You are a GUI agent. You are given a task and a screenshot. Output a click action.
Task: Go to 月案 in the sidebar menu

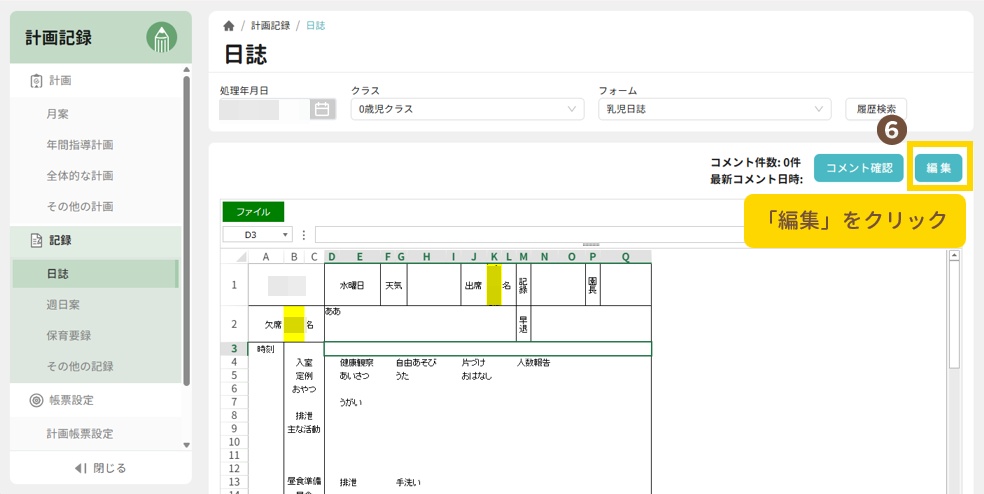coord(58,114)
